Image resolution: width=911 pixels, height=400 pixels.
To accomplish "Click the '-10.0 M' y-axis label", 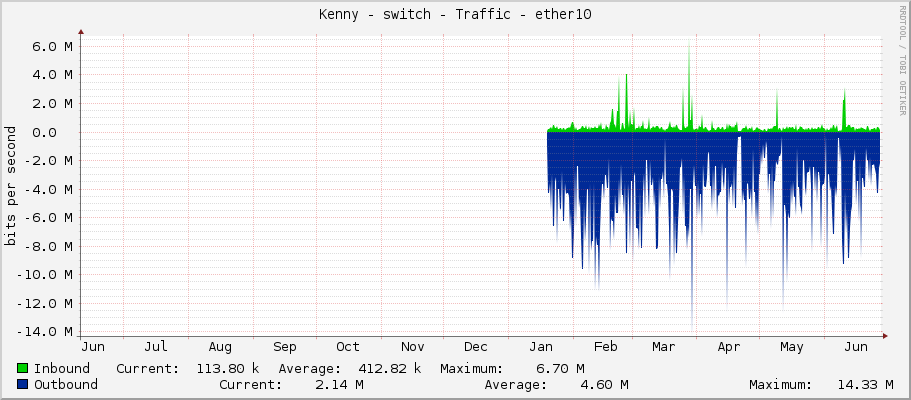I will [x=45, y=274].
